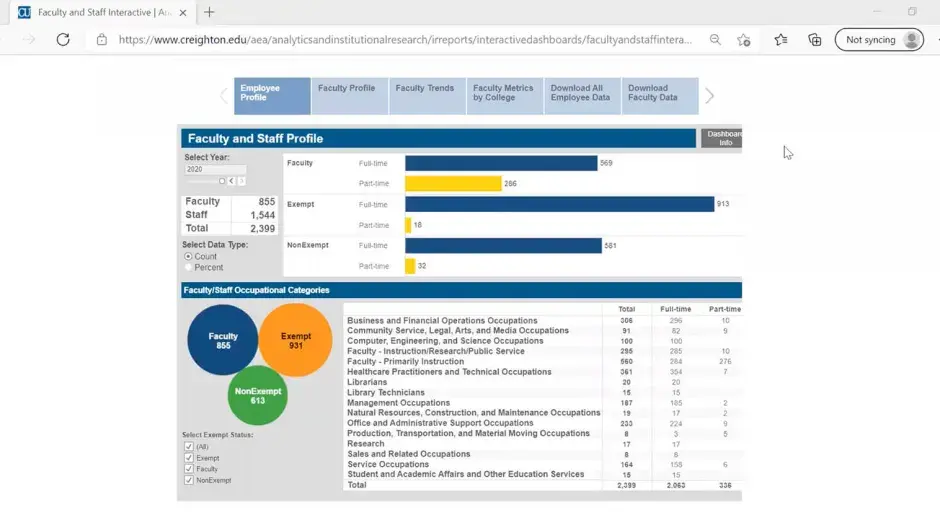The width and height of the screenshot is (940, 528).
Task: Click the year slider handle
Action: click(x=222, y=181)
